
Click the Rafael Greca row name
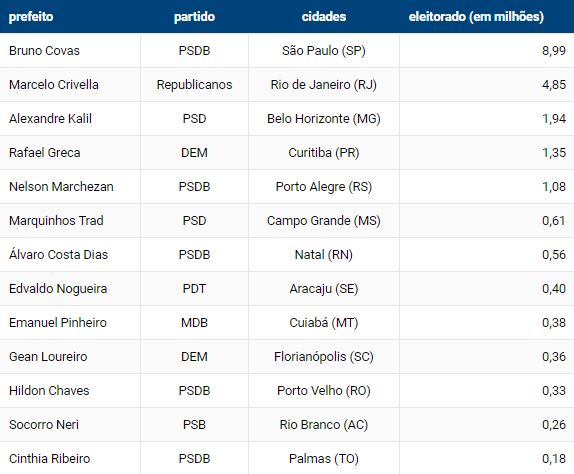pos(45,153)
